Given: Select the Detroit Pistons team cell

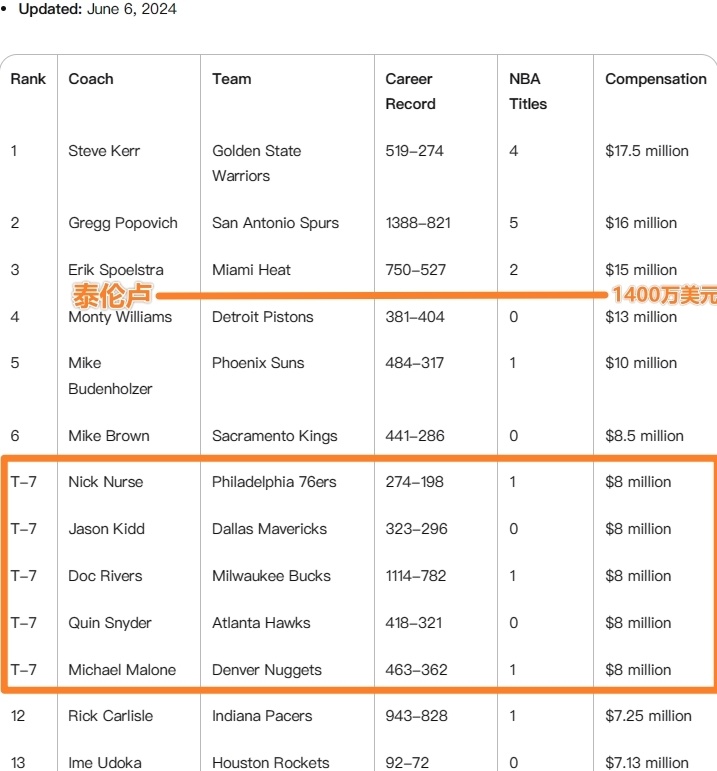Looking at the screenshot, I should (262, 317).
